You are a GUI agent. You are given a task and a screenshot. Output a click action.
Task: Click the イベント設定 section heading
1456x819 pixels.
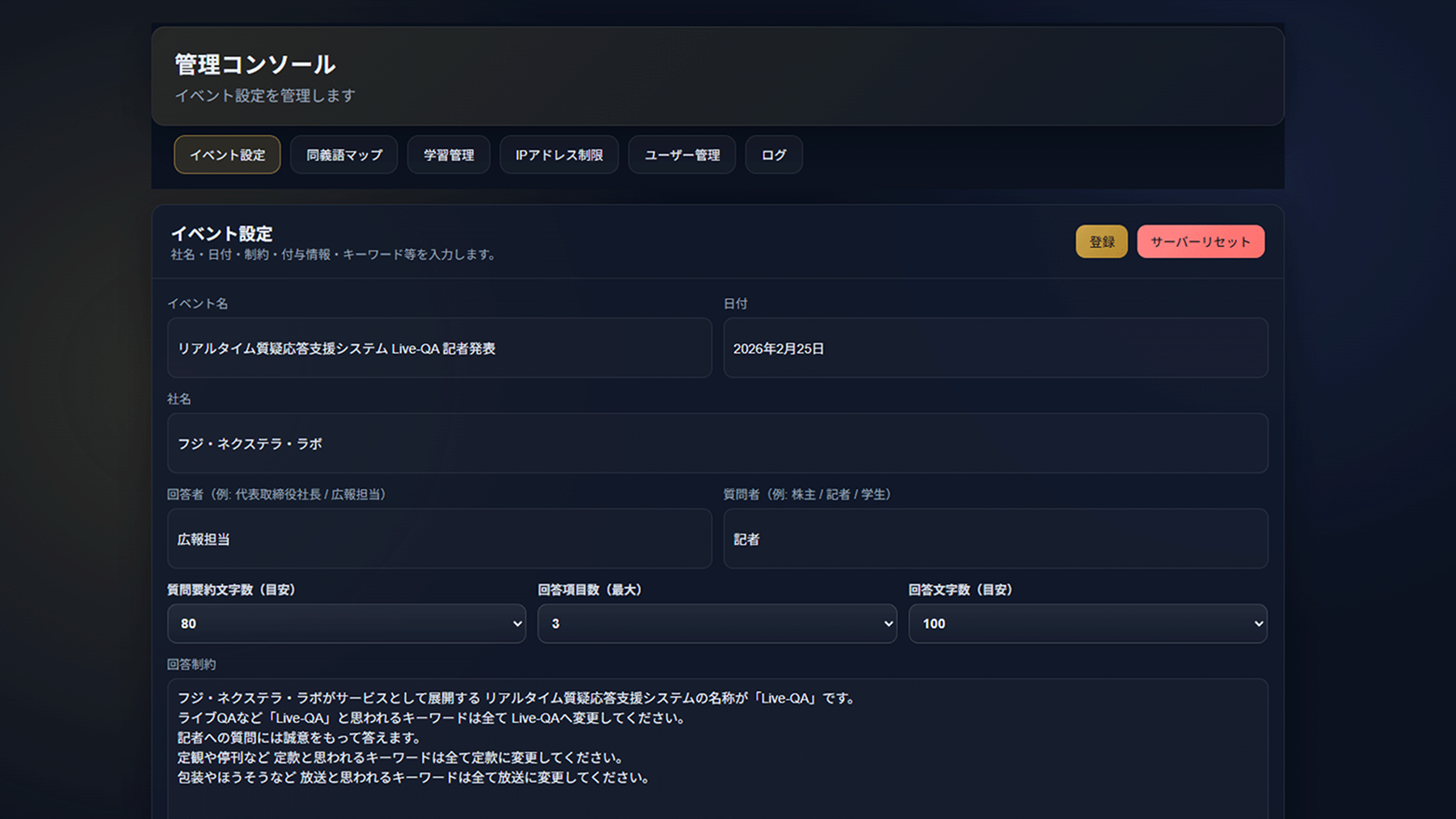point(222,234)
